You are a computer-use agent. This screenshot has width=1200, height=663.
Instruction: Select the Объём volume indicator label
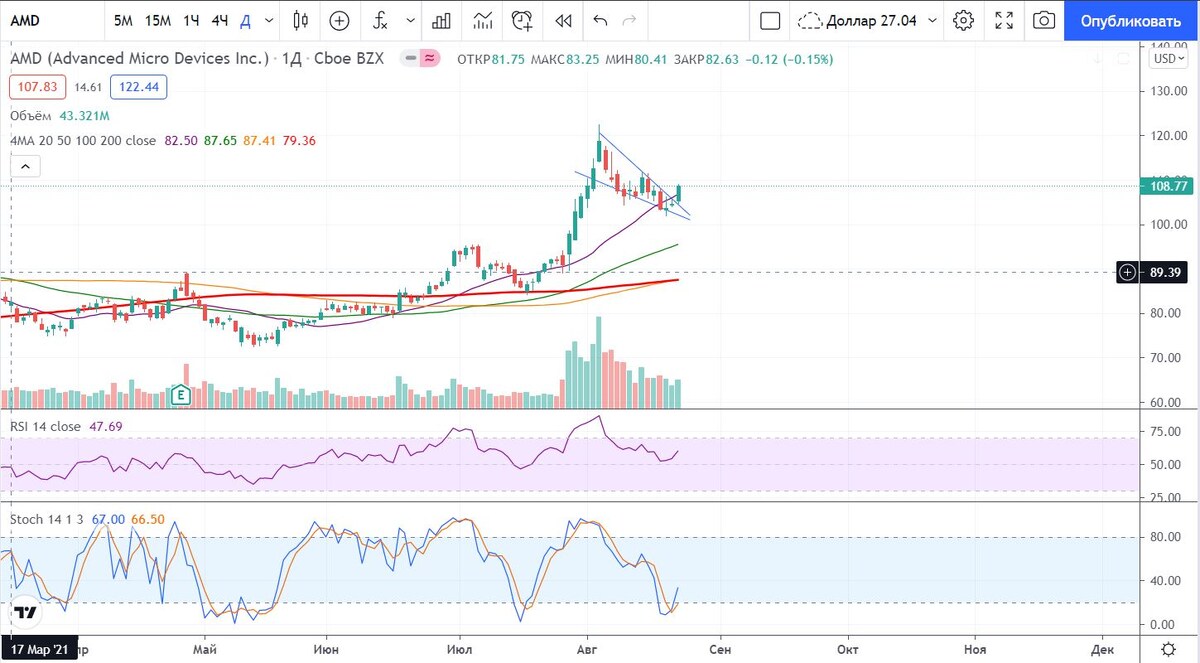pos(32,116)
